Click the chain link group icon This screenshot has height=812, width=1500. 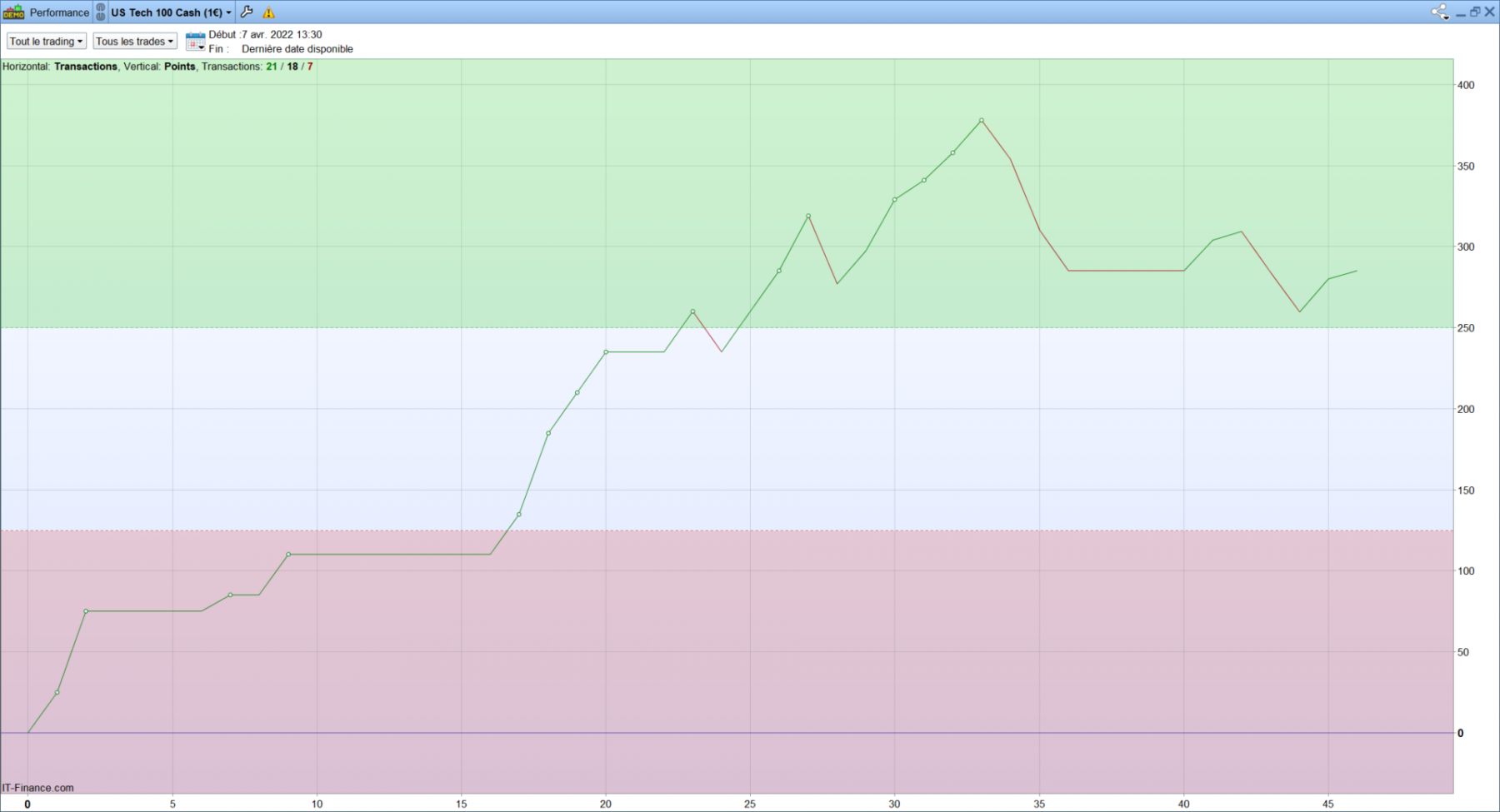click(100, 12)
